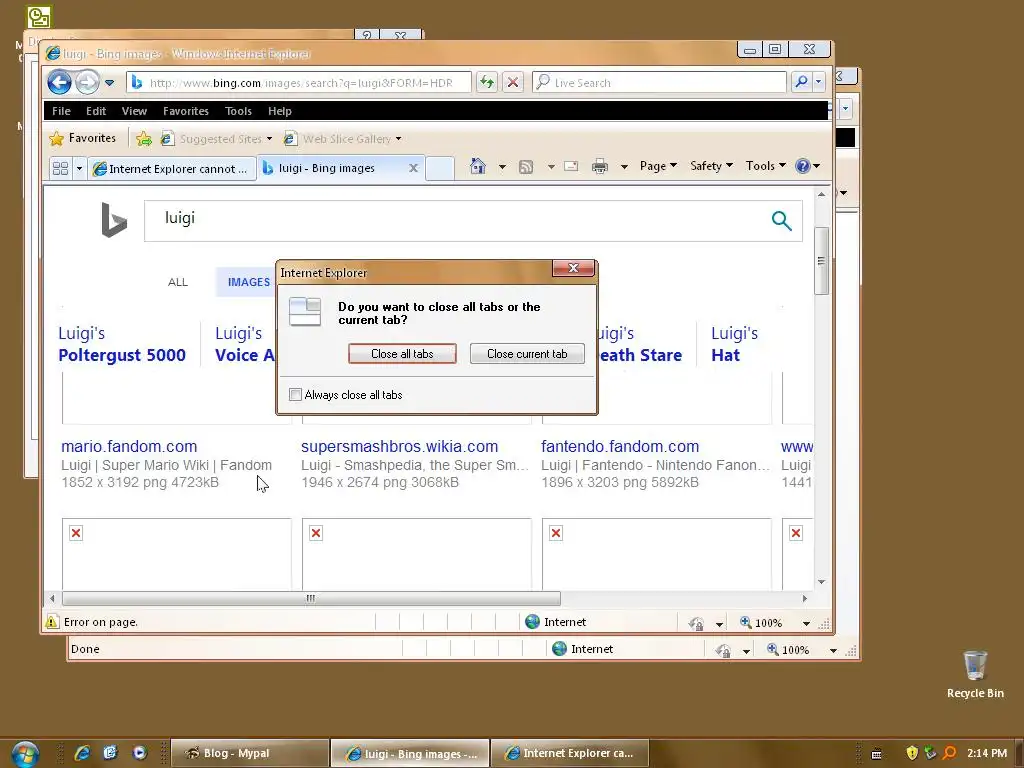Viewport: 1024px width, 768px height.
Task: Select the ALL results tab
Action: [178, 282]
